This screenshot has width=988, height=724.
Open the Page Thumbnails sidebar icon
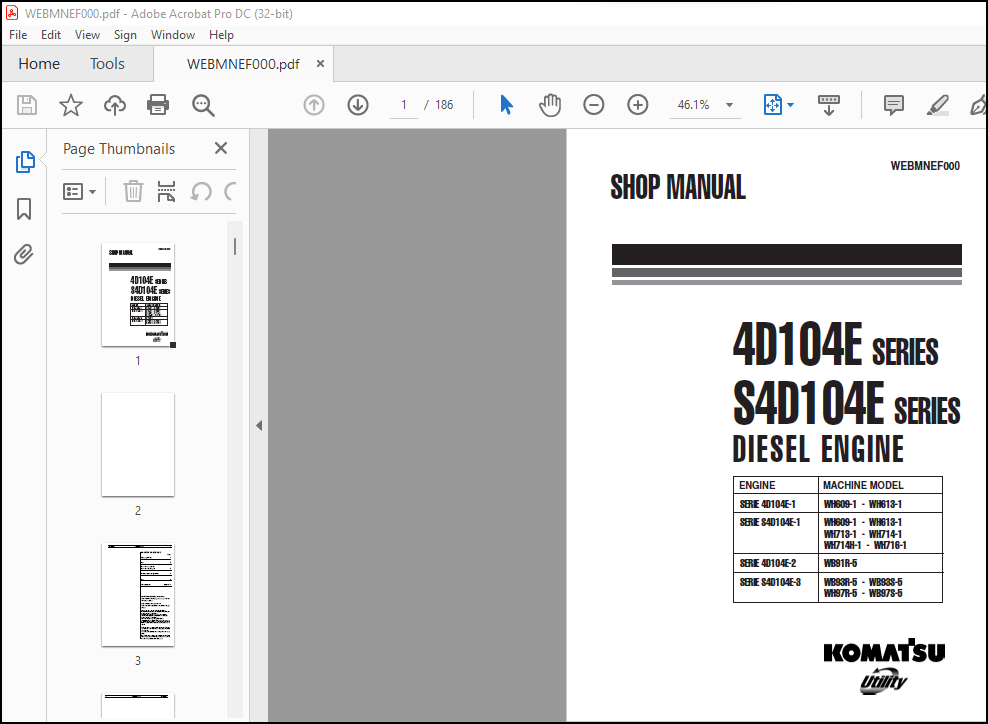[x=25, y=162]
